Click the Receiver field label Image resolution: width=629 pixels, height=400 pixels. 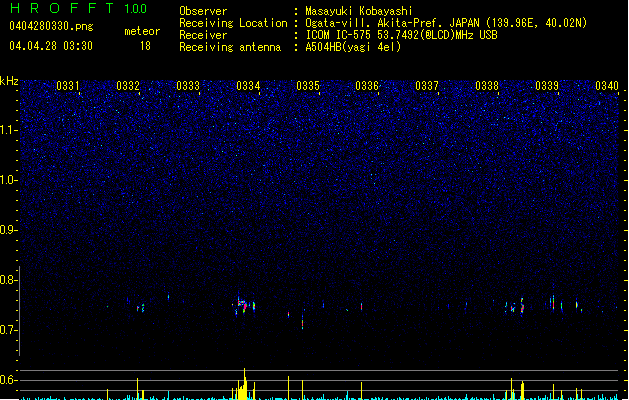coord(203,35)
